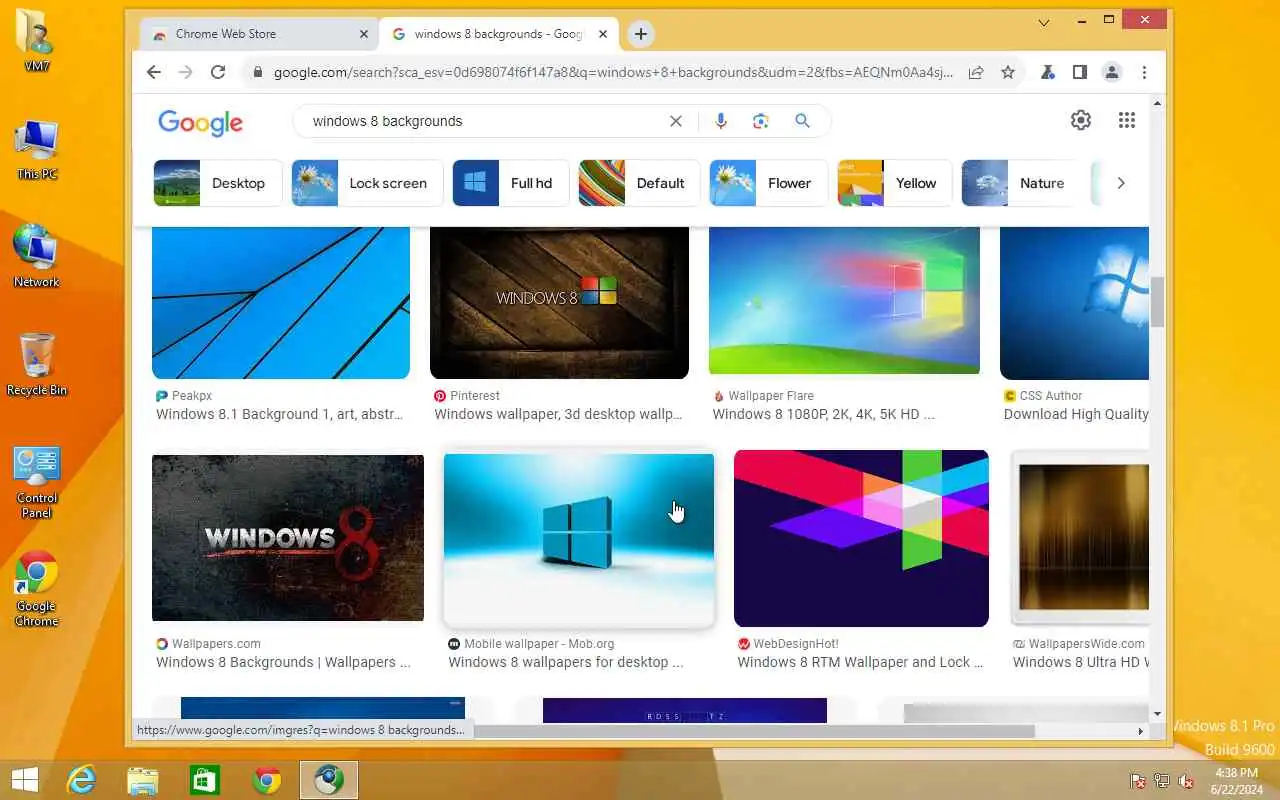
Task: Click the Chrome icon in the taskbar
Action: (267, 780)
